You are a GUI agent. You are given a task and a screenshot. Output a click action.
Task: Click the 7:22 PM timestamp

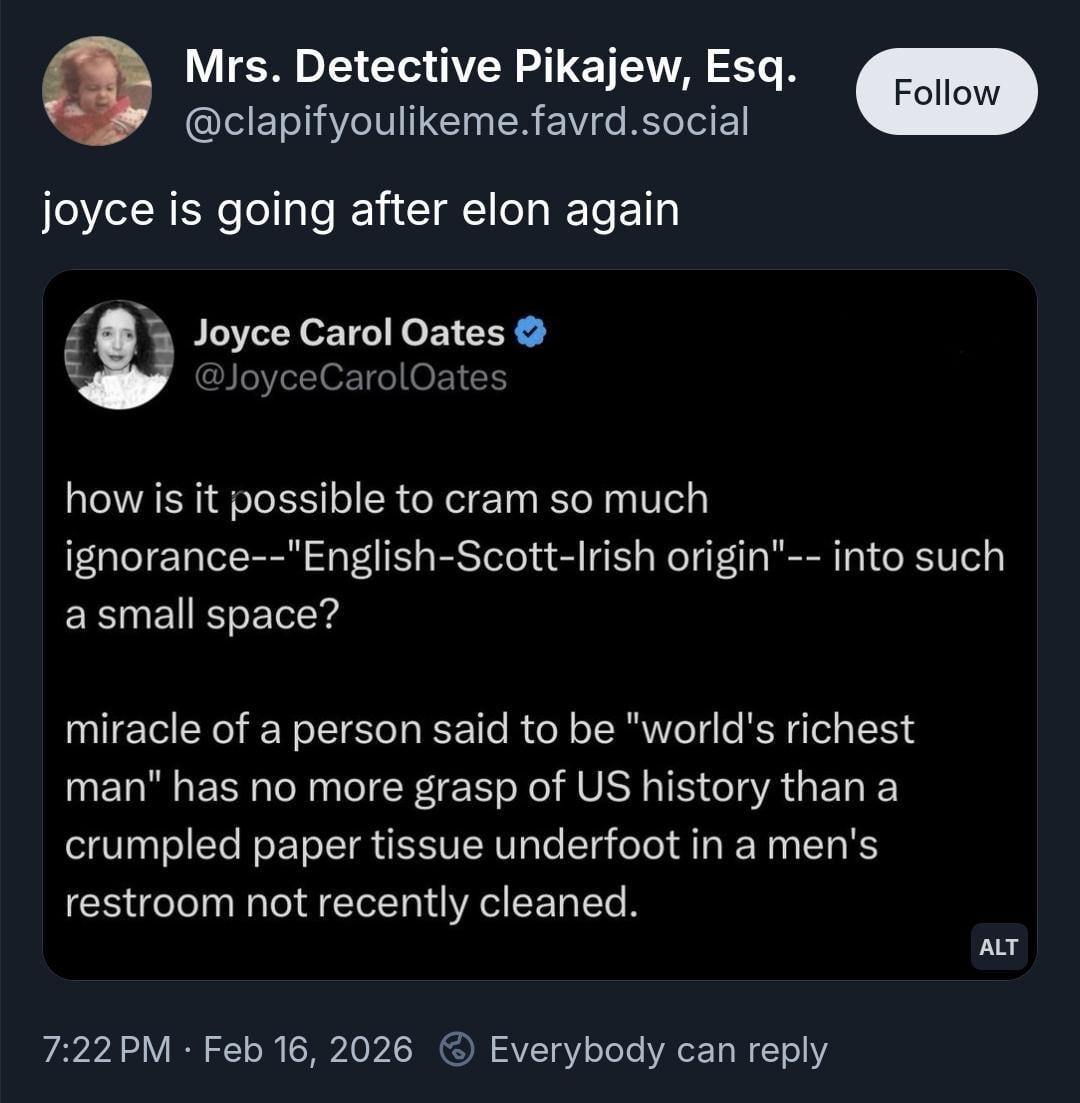click(x=108, y=1049)
